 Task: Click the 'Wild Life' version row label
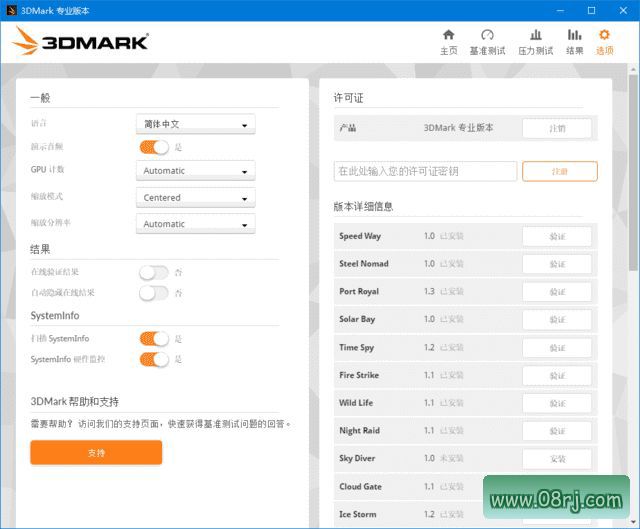356,403
